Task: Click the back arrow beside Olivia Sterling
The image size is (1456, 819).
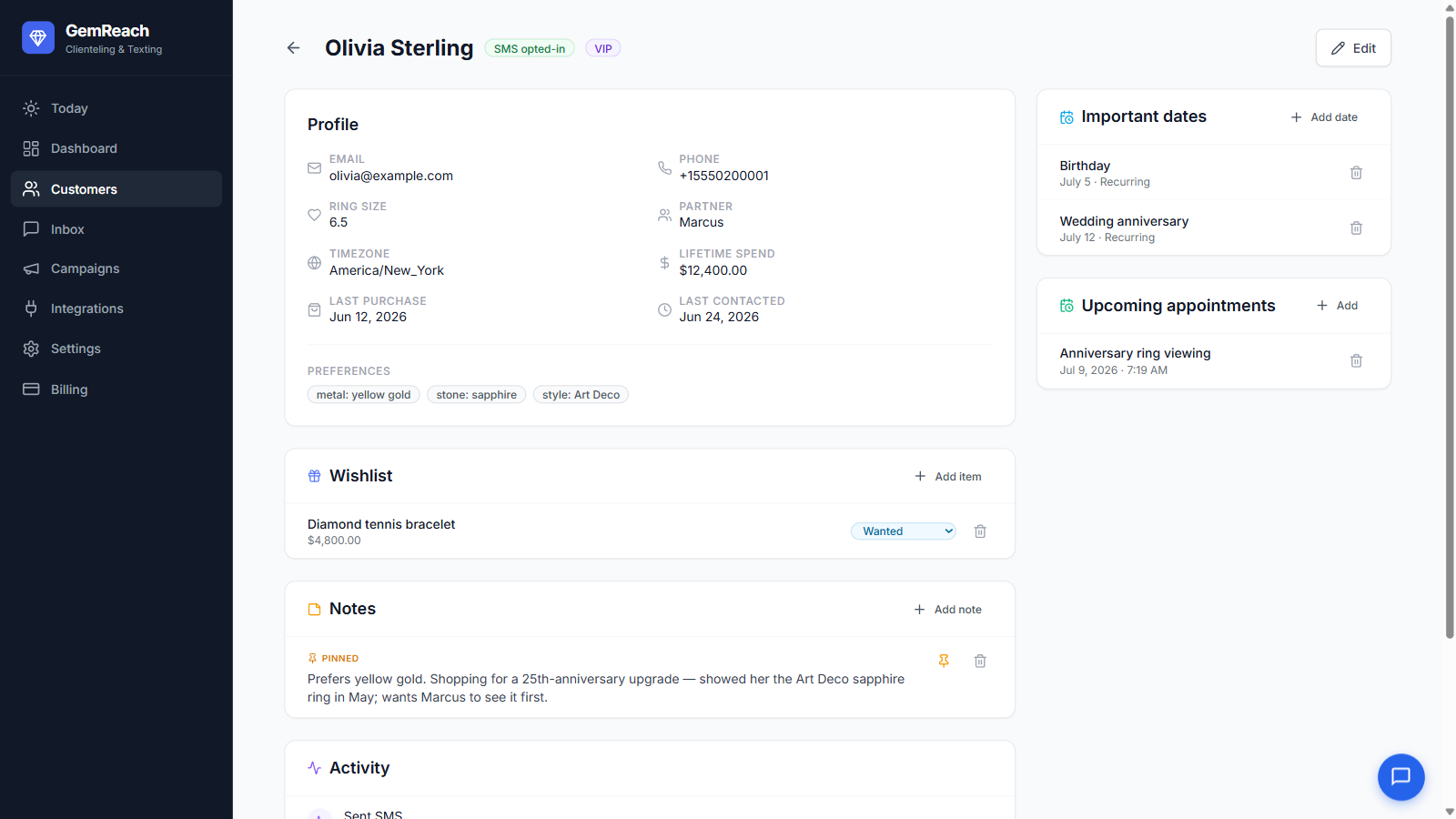Action: tap(293, 48)
